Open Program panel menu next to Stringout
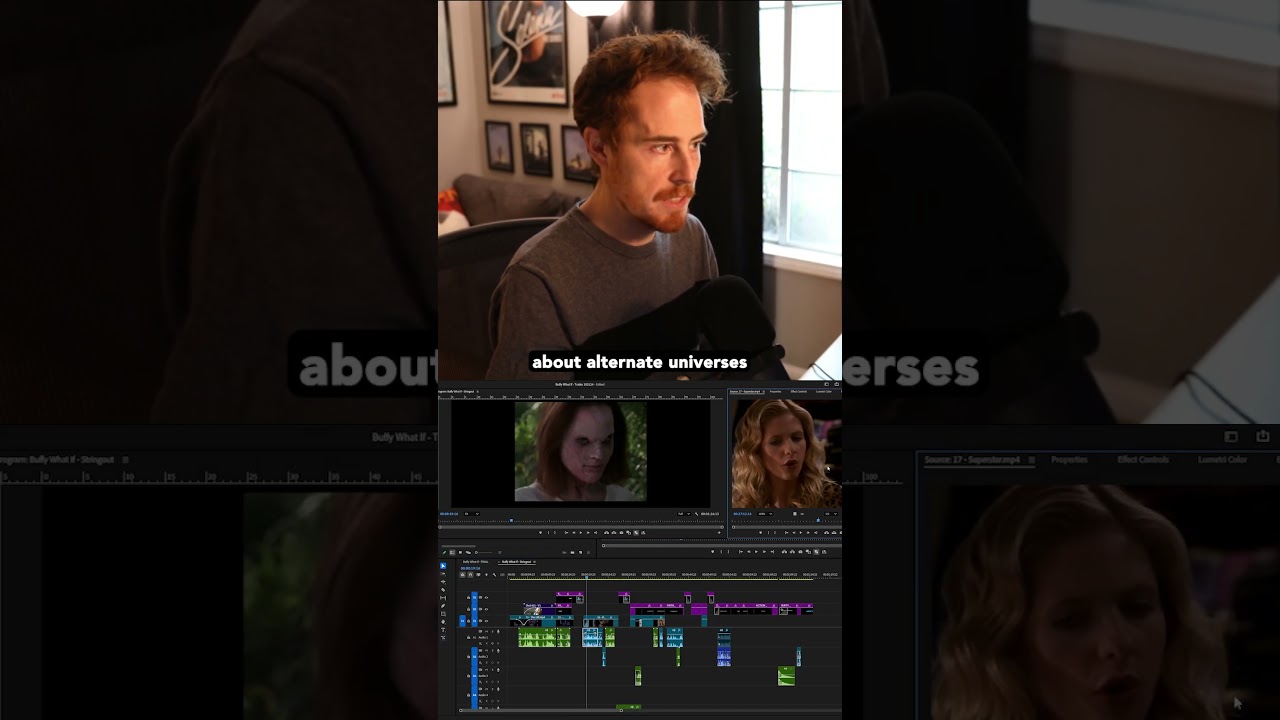Screen dimensions: 1280x720 tap(477, 391)
